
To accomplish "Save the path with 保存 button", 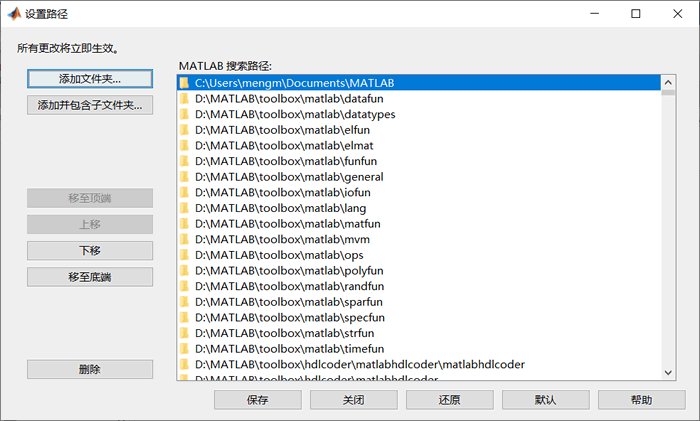I will coord(258,400).
